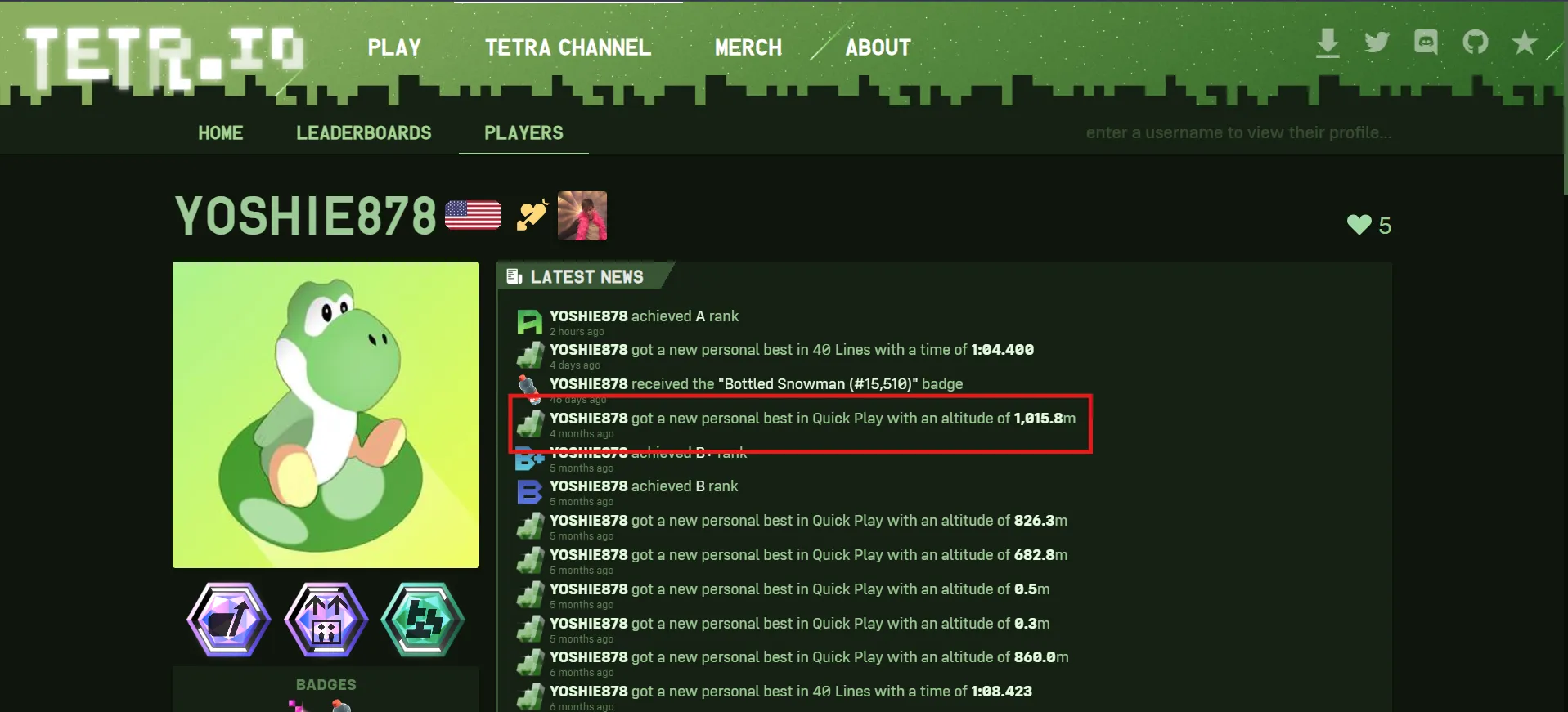1568x712 pixels.
Task: Open the Yoshi avatar image
Action: pyautogui.click(x=326, y=414)
